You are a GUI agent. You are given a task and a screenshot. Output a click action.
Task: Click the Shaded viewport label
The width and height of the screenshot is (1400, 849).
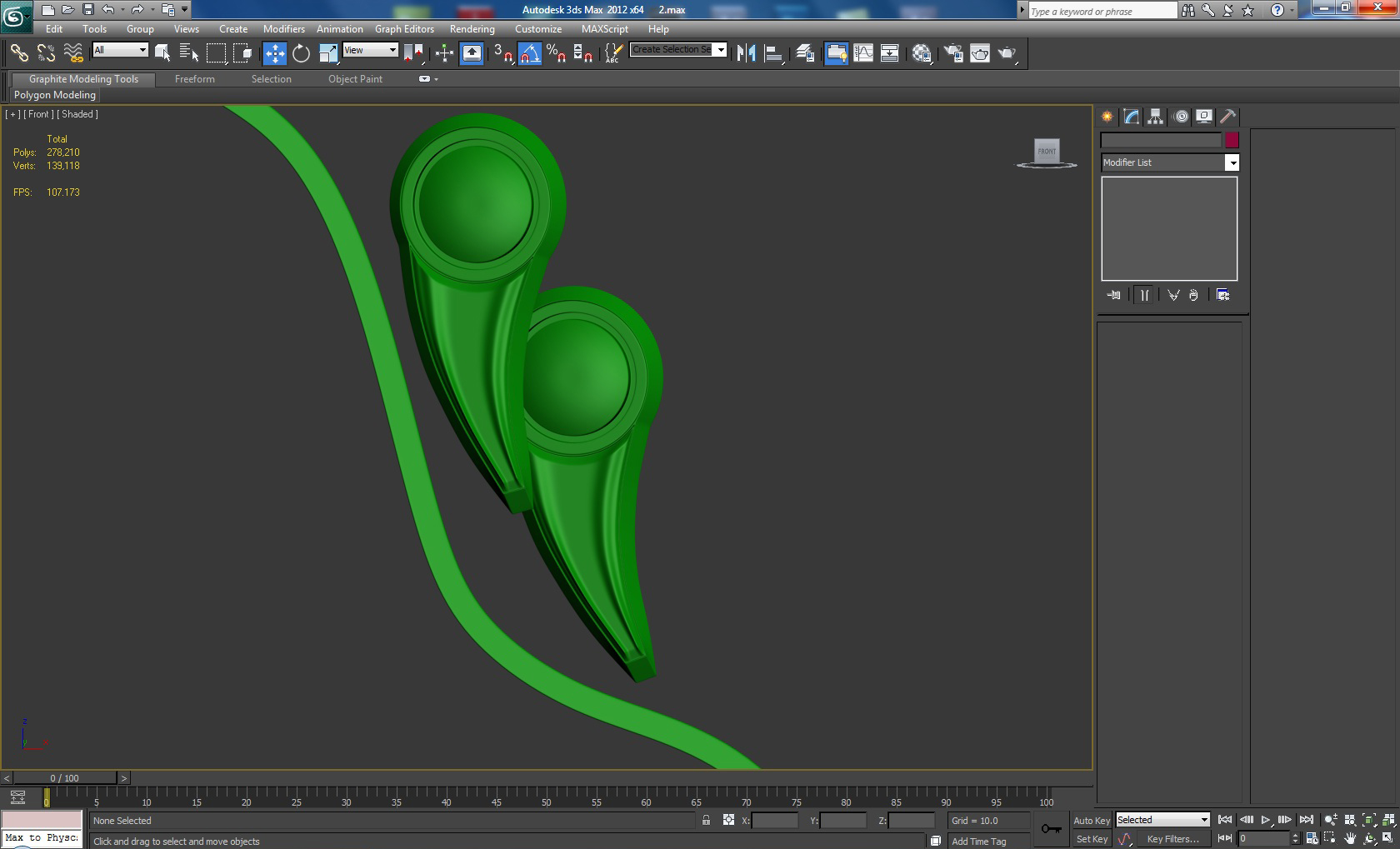(77, 114)
